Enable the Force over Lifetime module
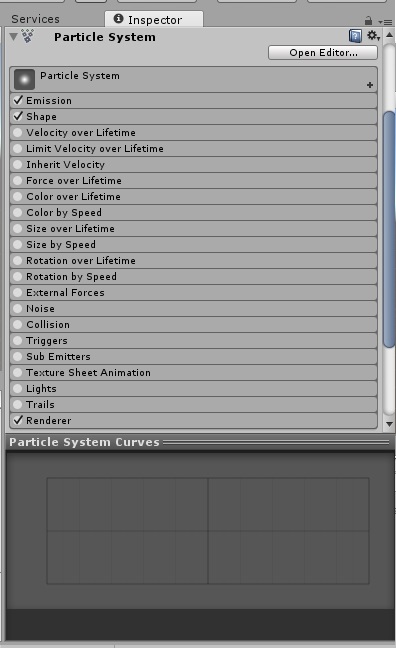The image size is (396, 648). tap(17, 181)
